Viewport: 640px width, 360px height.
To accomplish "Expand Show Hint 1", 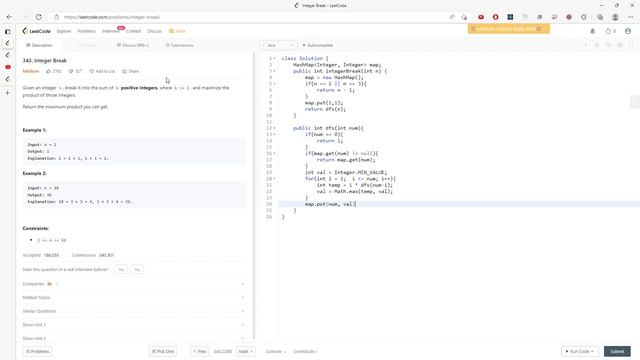I will tap(134, 325).
